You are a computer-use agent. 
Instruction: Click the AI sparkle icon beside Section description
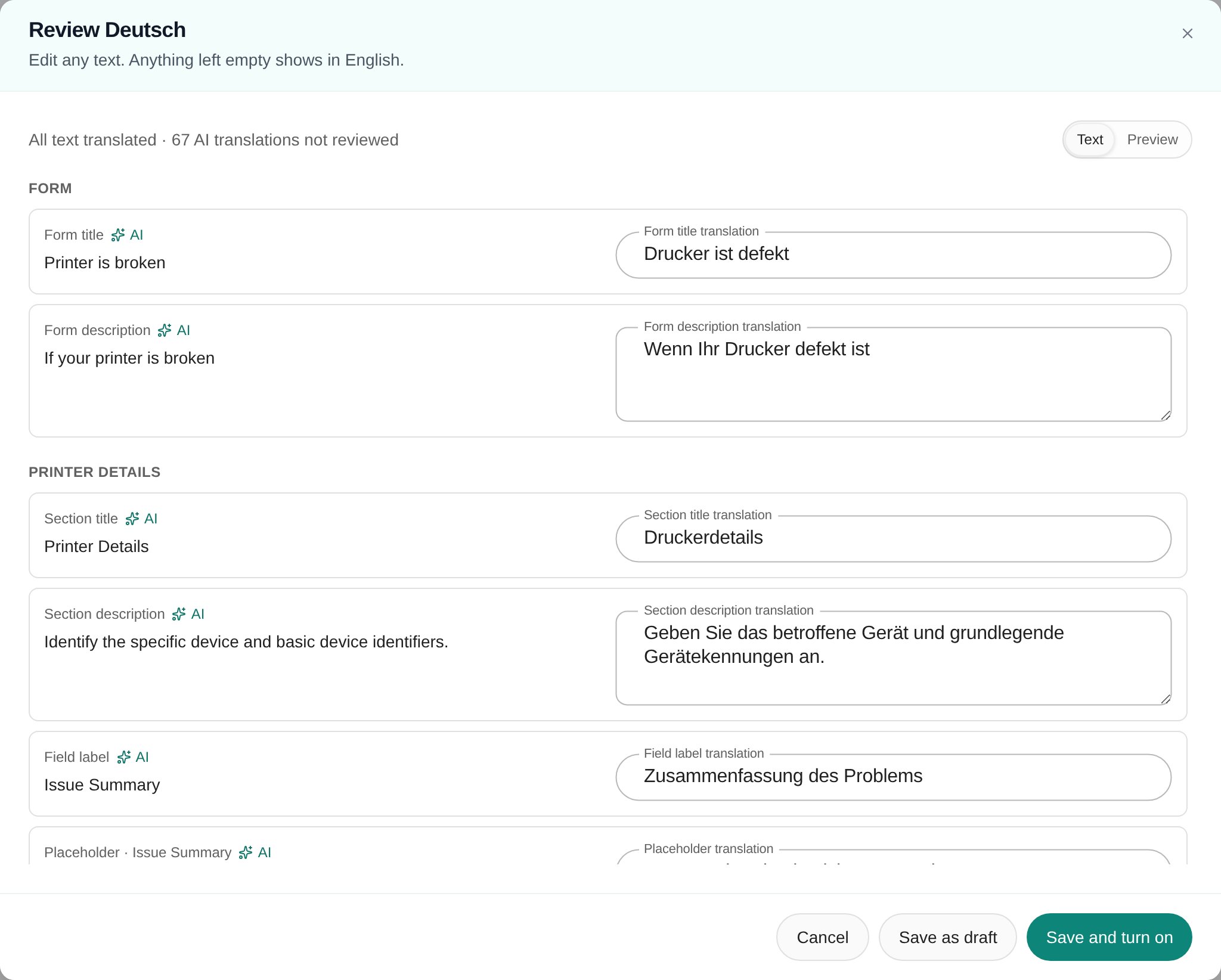point(179,614)
